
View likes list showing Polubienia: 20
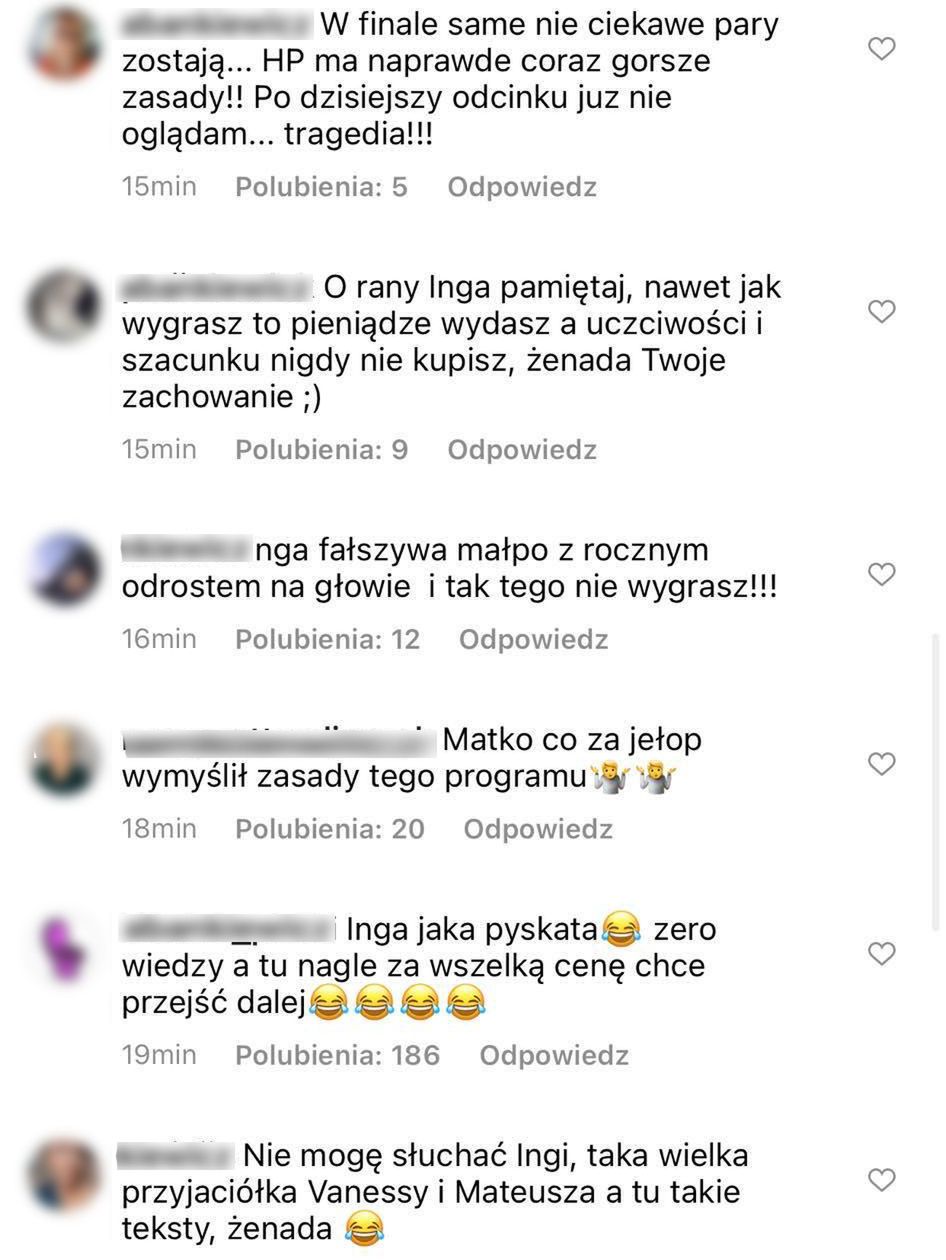pyautogui.click(x=330, y=829)
